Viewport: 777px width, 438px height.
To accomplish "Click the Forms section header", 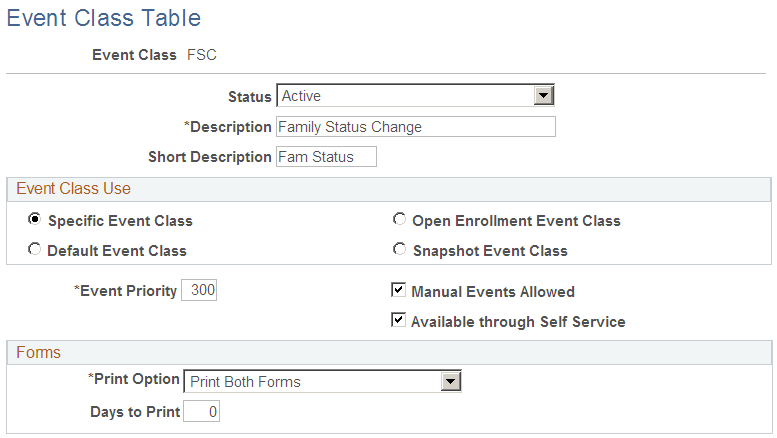I will pos(38,352).
